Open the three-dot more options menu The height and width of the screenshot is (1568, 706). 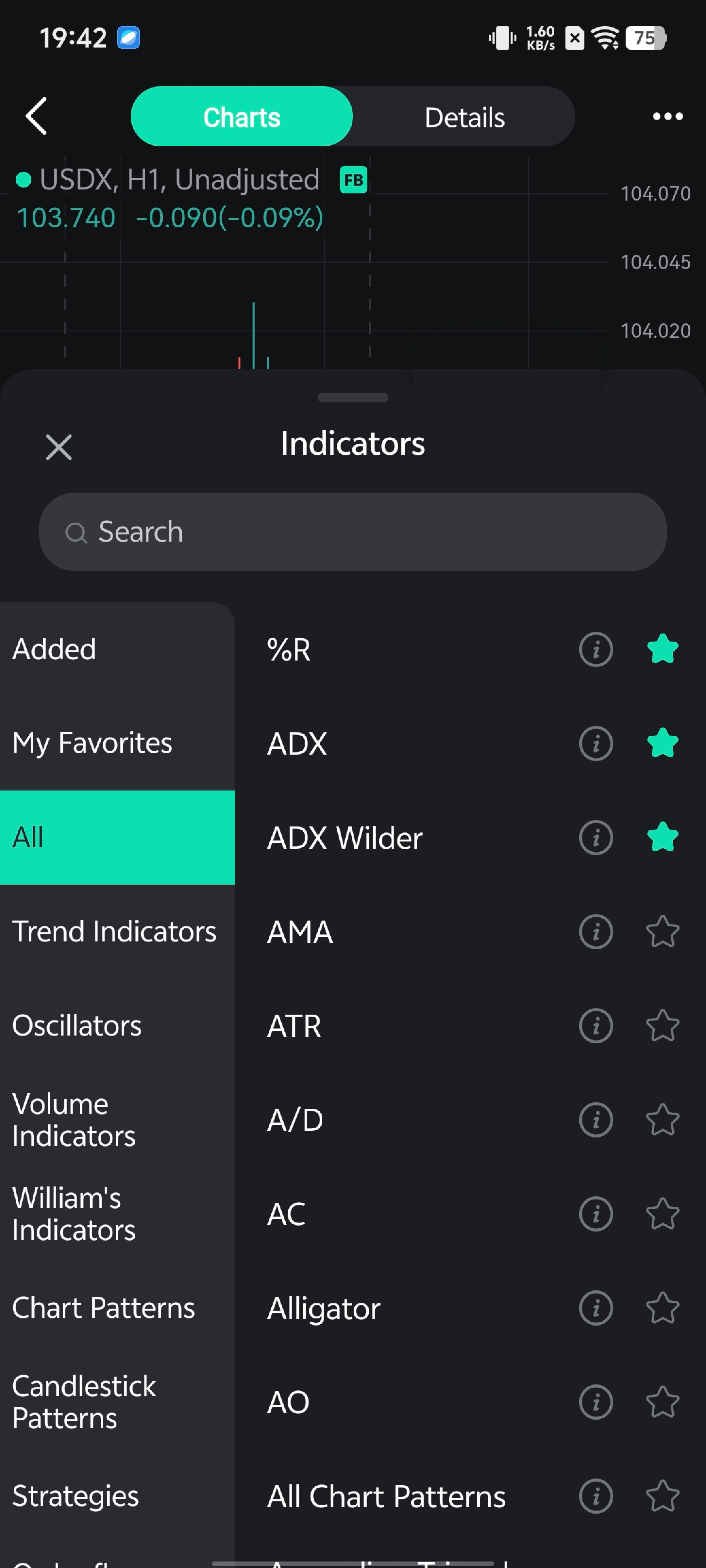(668, 116)
